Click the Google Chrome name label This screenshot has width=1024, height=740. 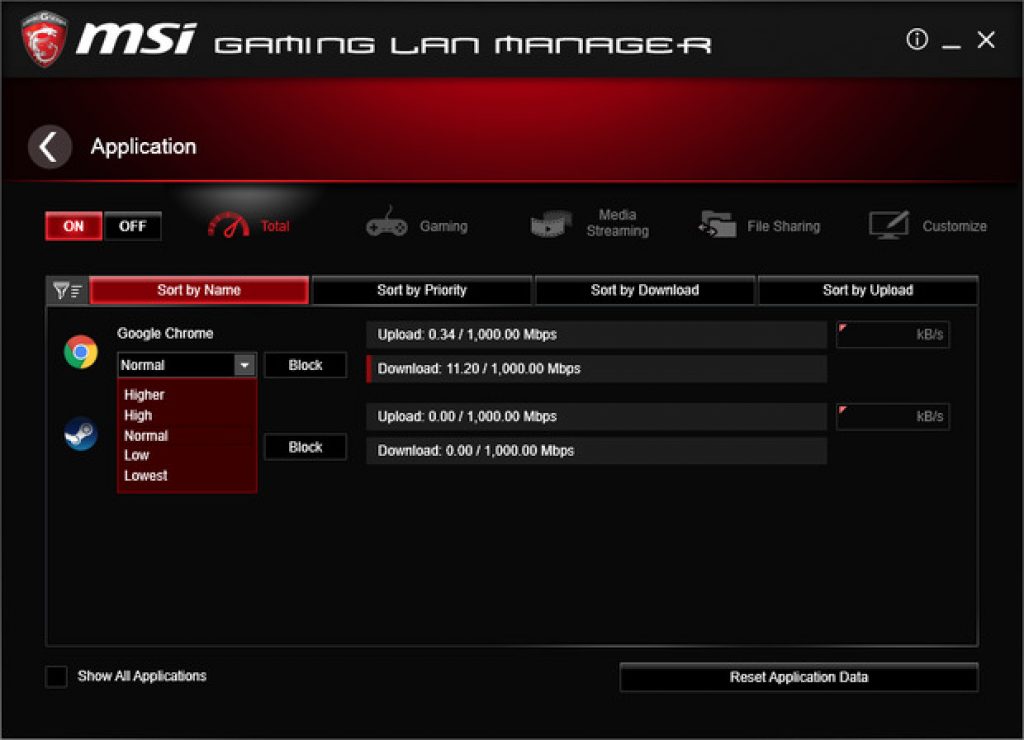tap(165, 333)
